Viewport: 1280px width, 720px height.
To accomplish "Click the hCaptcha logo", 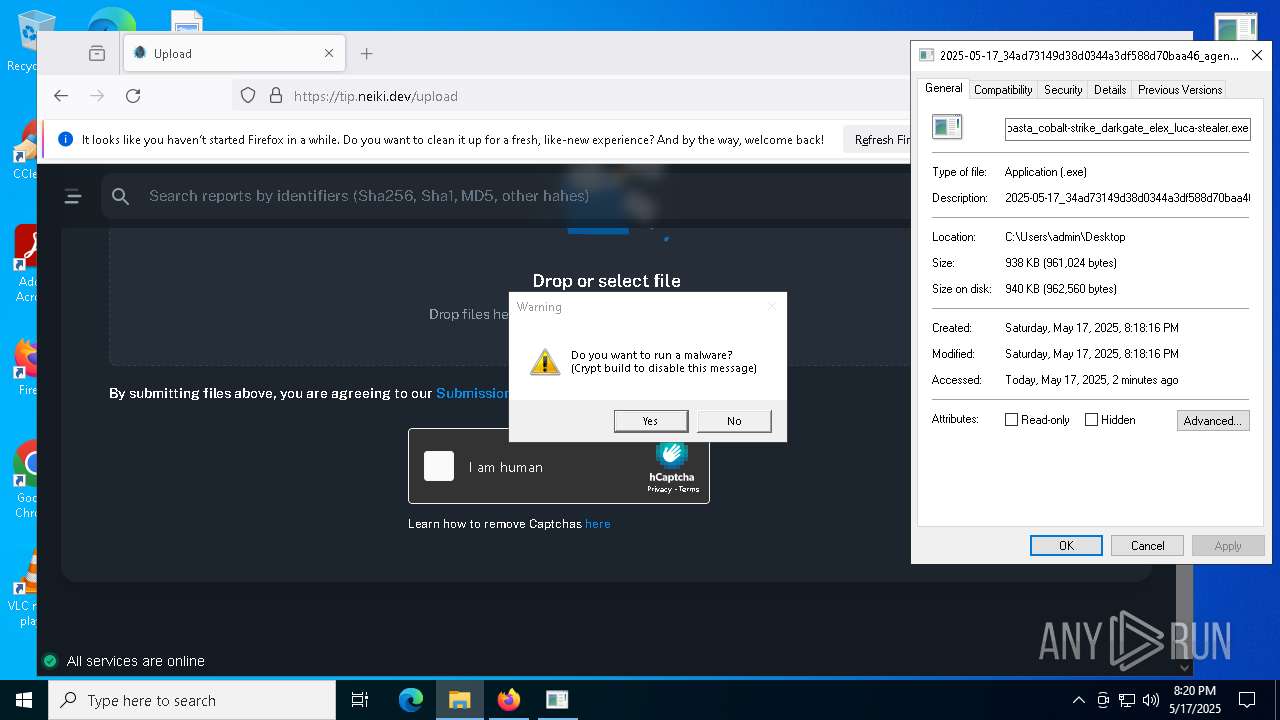I will [671, 462].
